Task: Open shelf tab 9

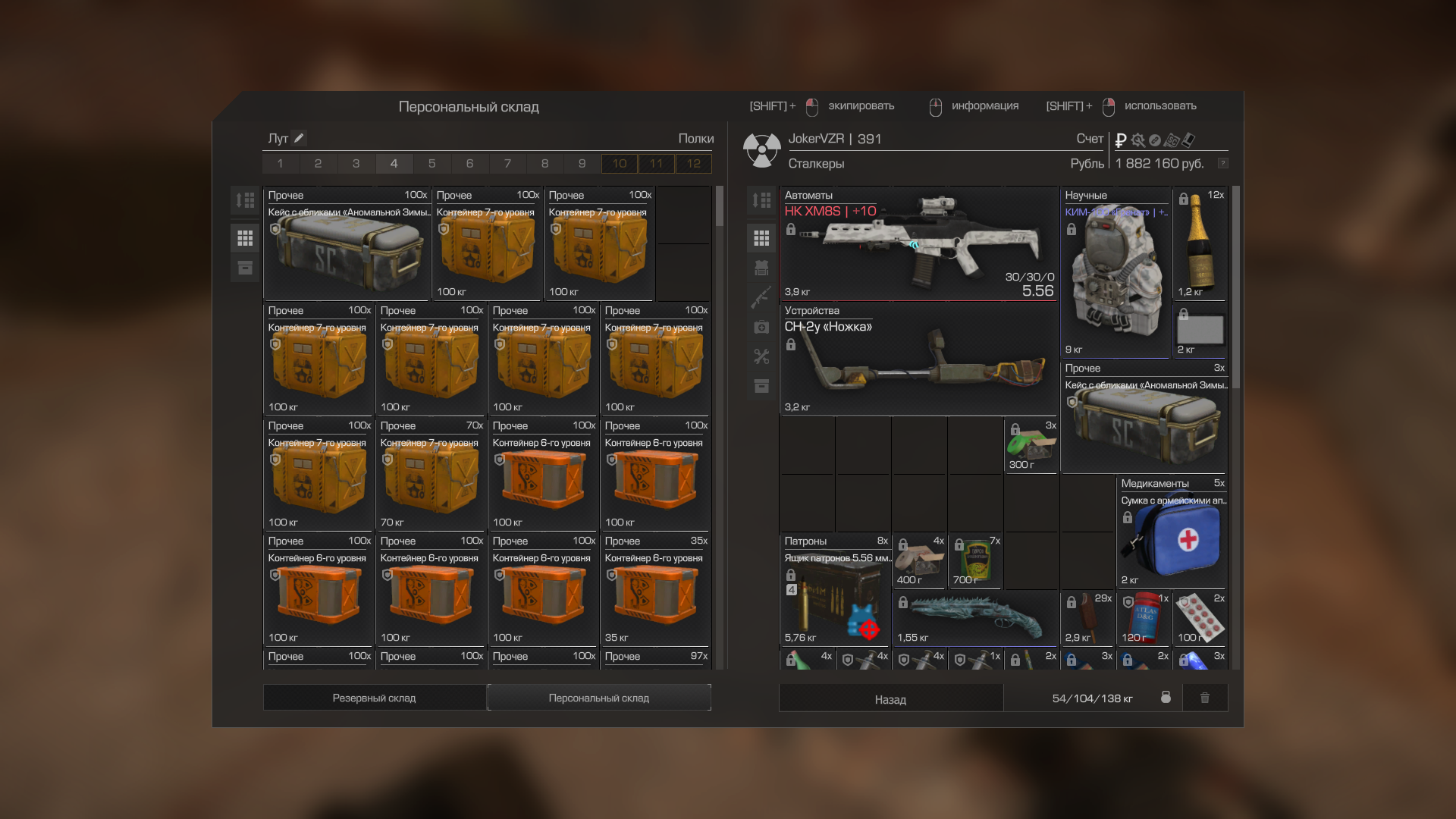Action: [582, 163]
